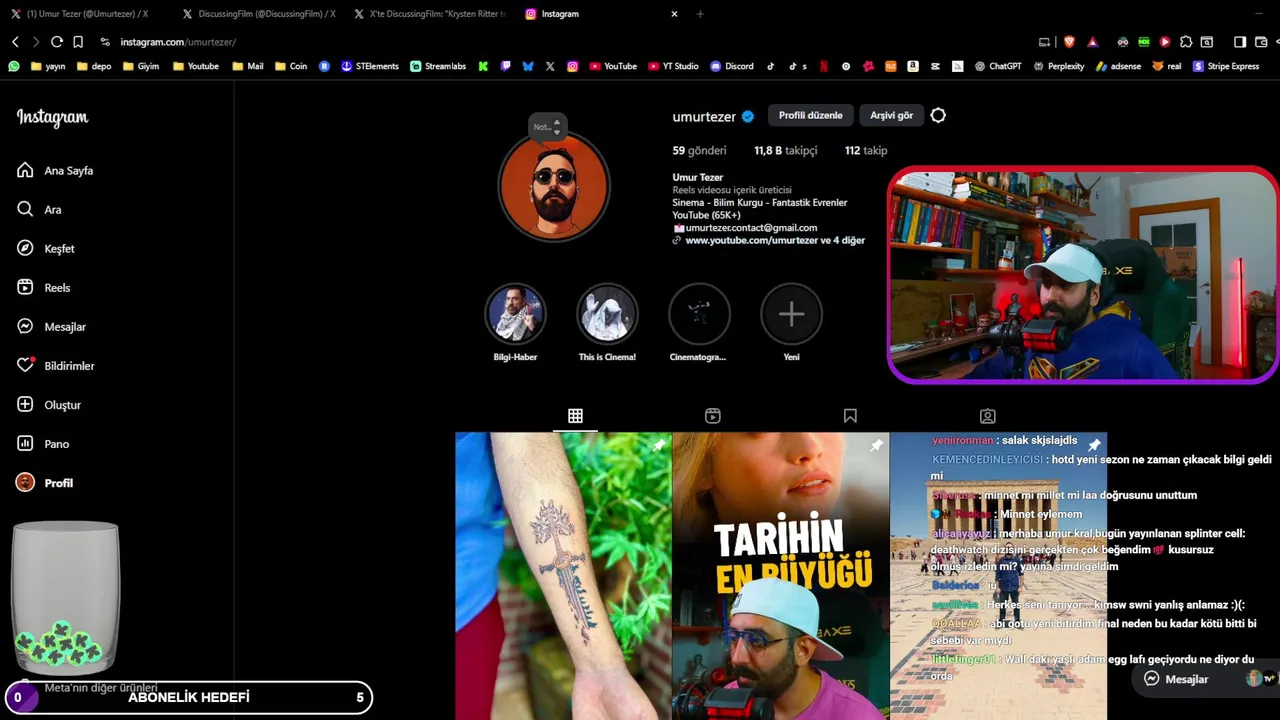Open Instagram bookmark icon in bookmarks bar

(x=573, y=66)
